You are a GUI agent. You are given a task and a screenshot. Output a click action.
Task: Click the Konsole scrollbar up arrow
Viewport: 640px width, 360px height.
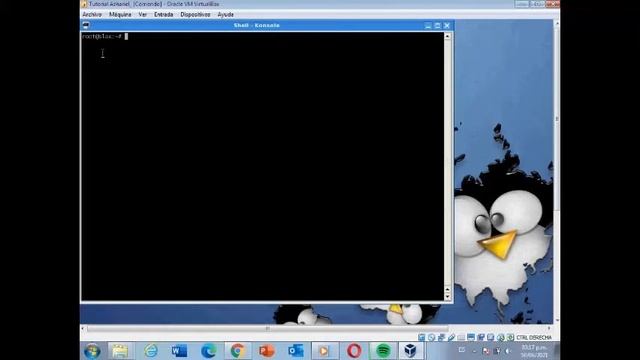[448, 36]
